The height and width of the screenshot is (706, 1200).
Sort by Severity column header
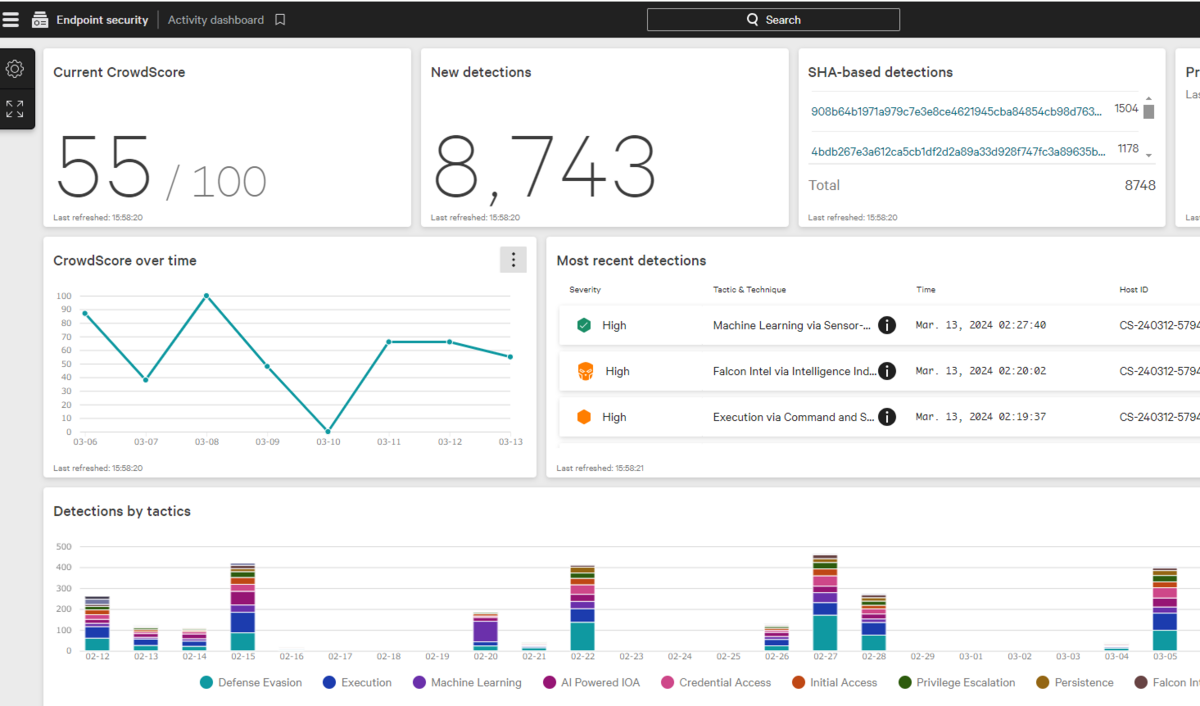point(585,290)
